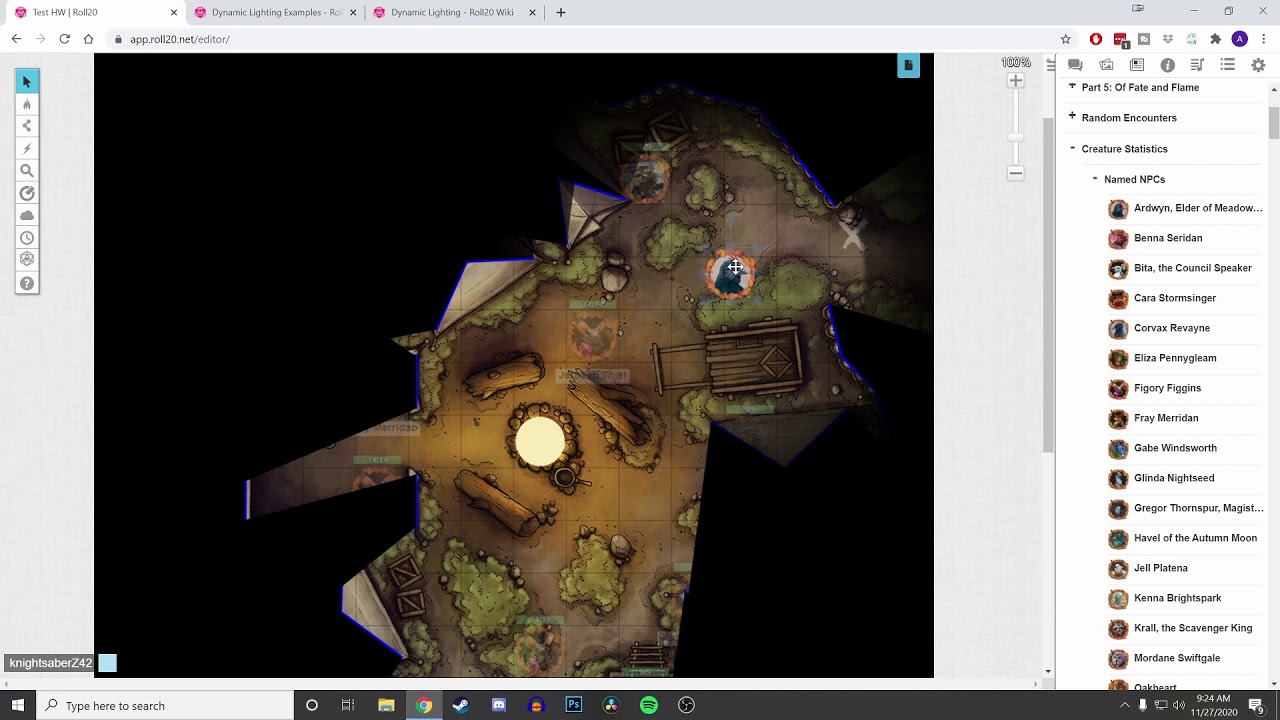Screen dimensions: 1280x720
Task: Open the Glinda Nightseed entry
Action: (x=1174, y=478)
